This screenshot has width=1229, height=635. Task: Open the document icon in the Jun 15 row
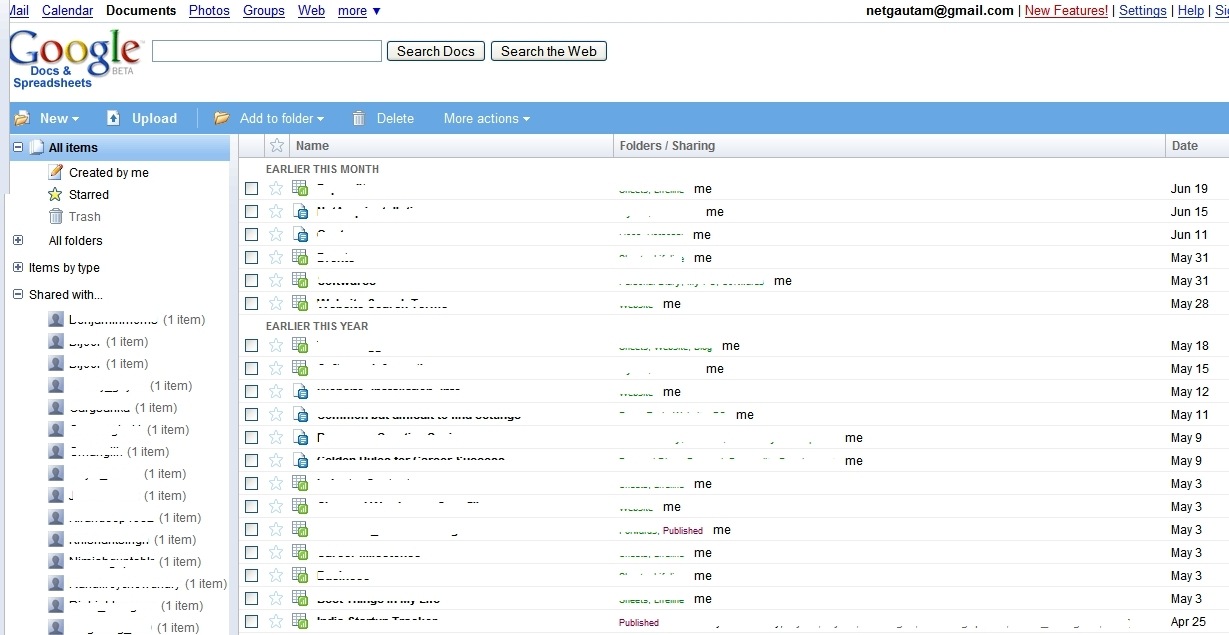click(x=300, y=211)
